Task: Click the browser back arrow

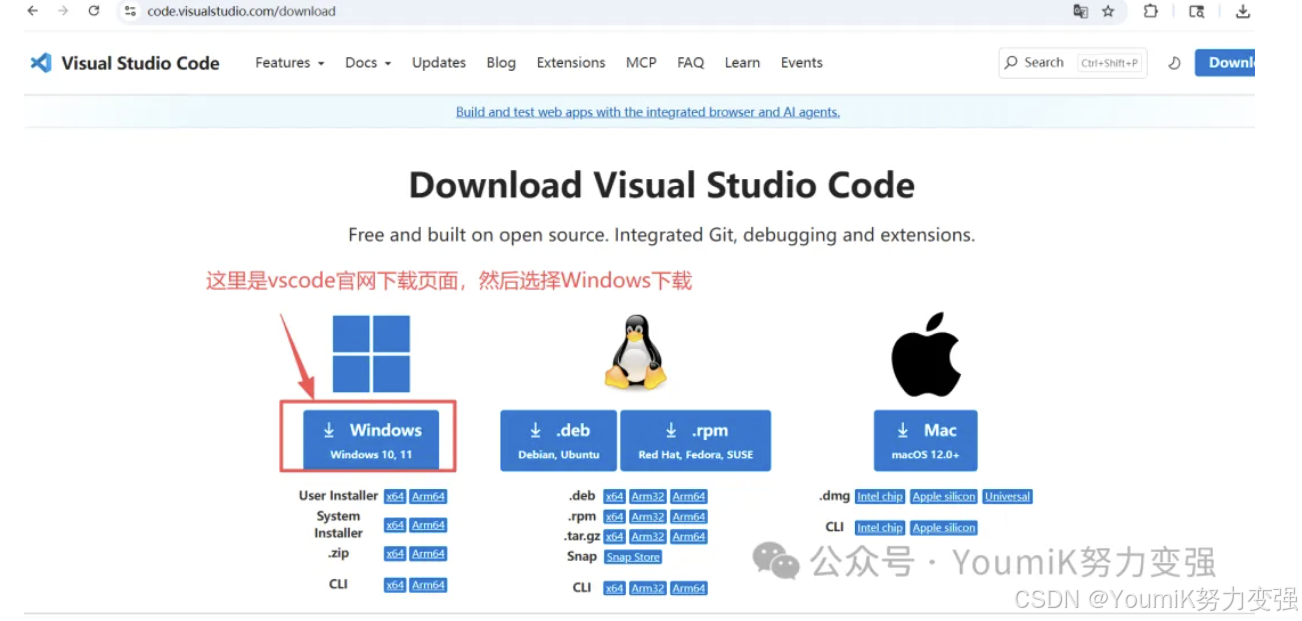Action: click(x=32, y=11)
